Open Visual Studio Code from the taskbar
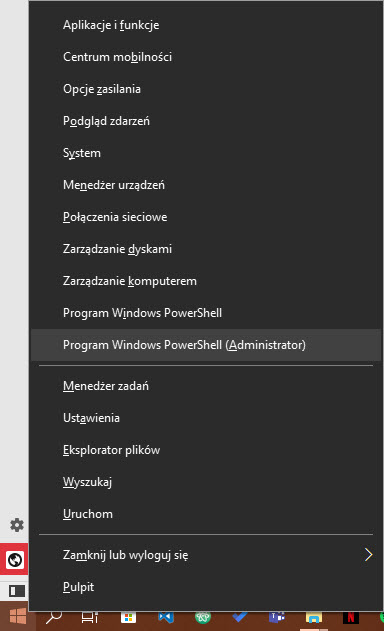This screenshot has width=384, height=631. [165, 618]
